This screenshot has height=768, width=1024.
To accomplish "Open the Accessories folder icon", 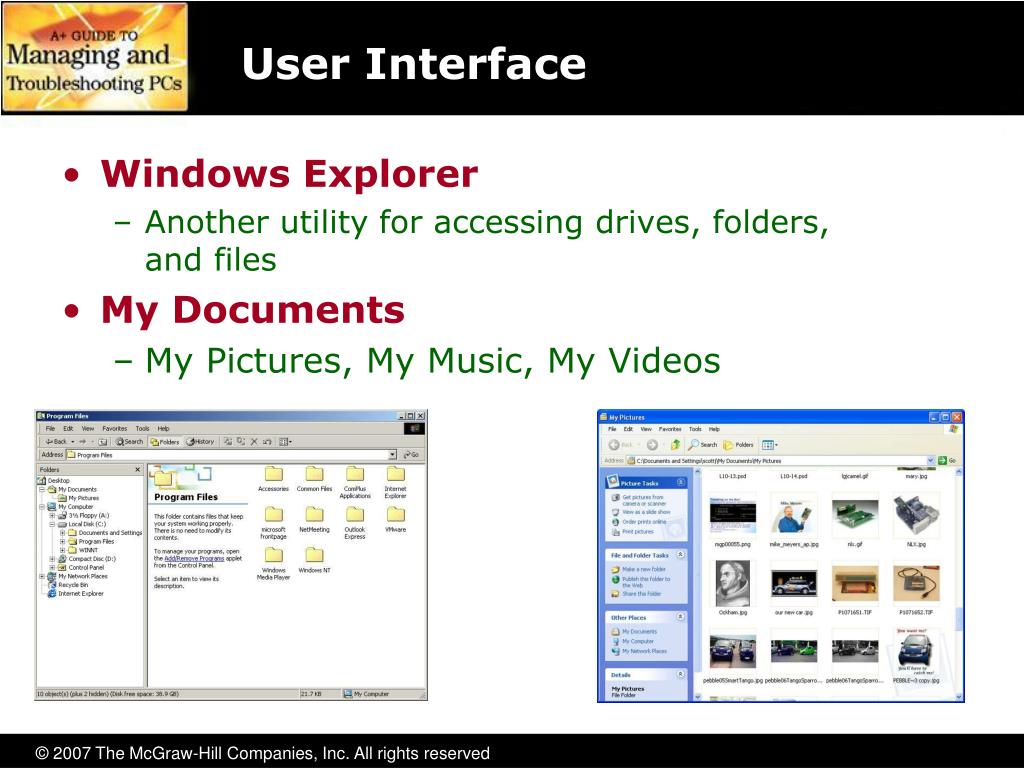I will point(273,475).
